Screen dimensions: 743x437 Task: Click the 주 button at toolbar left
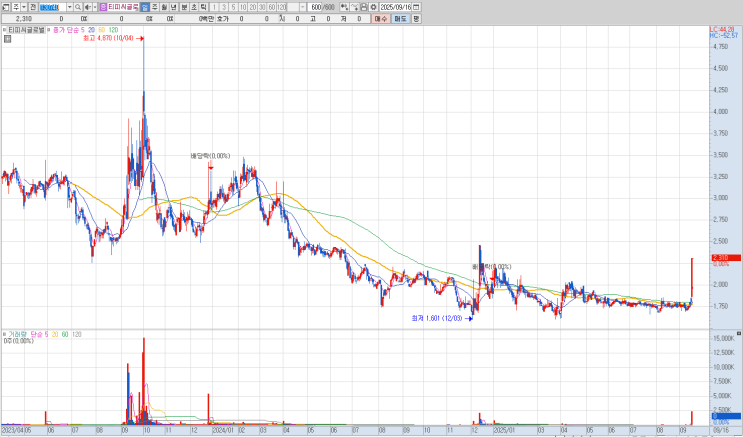pos(16,7)
